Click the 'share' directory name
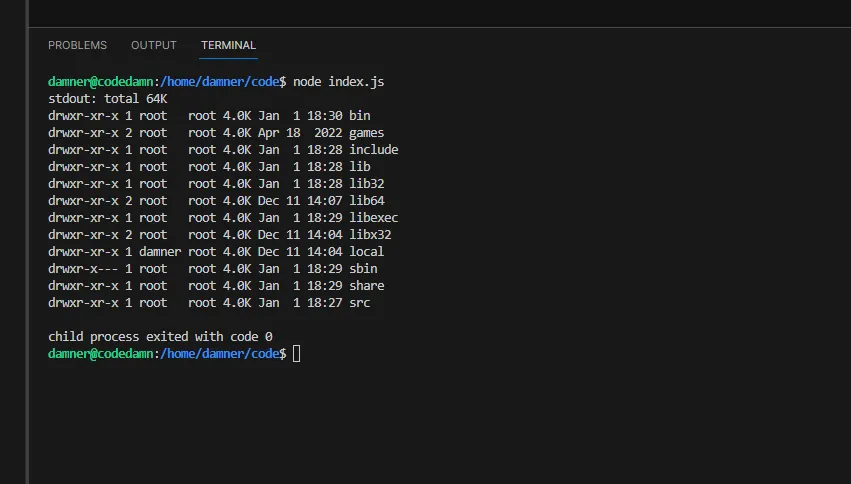Viewport: 851px width, 484px height. [x=366, y=285]
